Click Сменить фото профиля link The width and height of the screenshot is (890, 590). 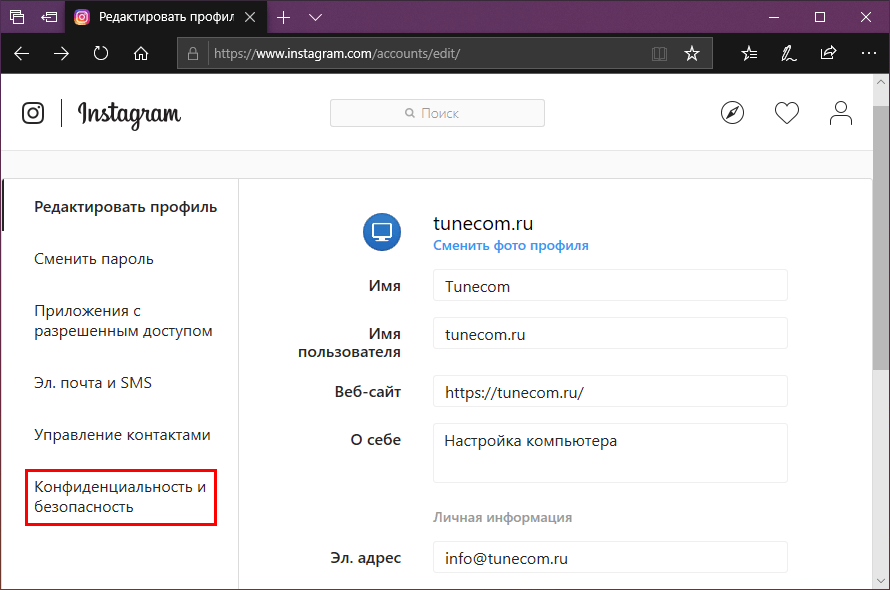[x=511, y=245]
